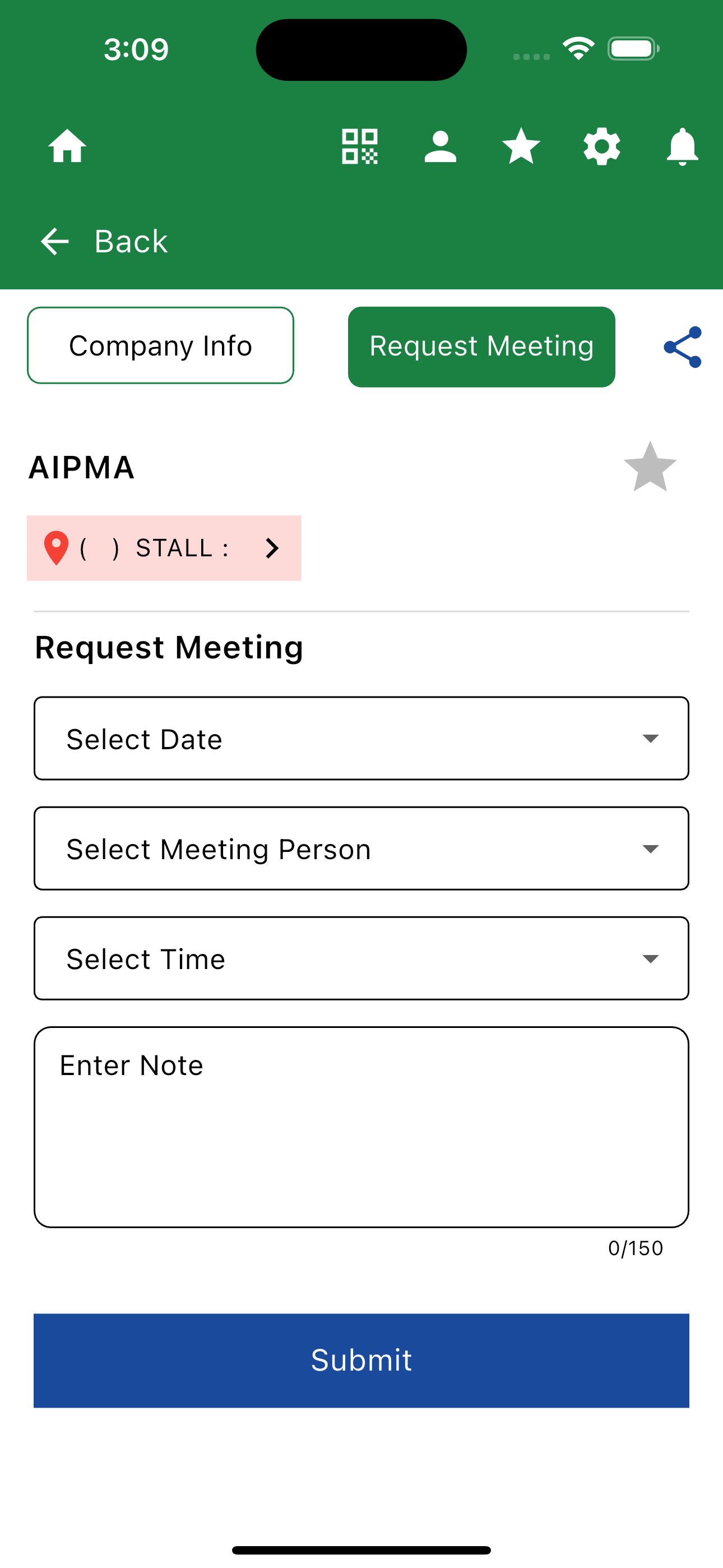Toggle AIPMA favorite star
This screenshot has width=723, height=1568.
click(650, 467)
